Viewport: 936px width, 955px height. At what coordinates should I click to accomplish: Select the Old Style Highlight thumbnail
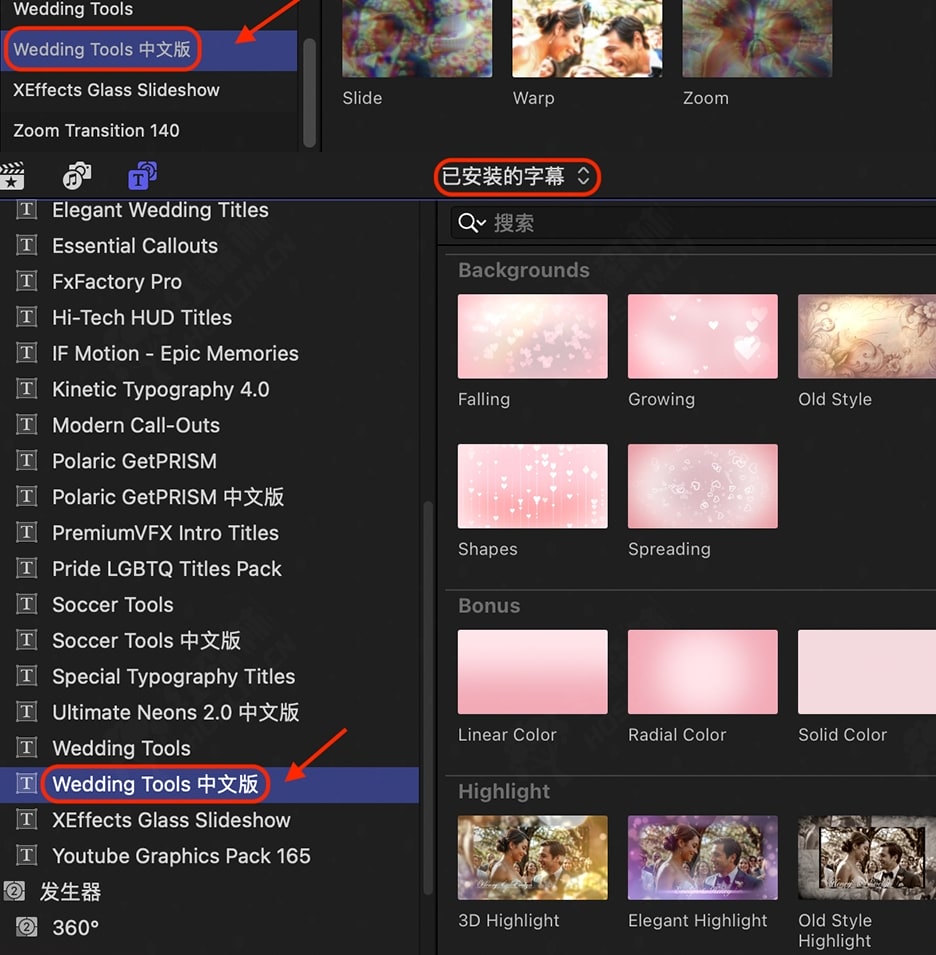tap(867, 858)
